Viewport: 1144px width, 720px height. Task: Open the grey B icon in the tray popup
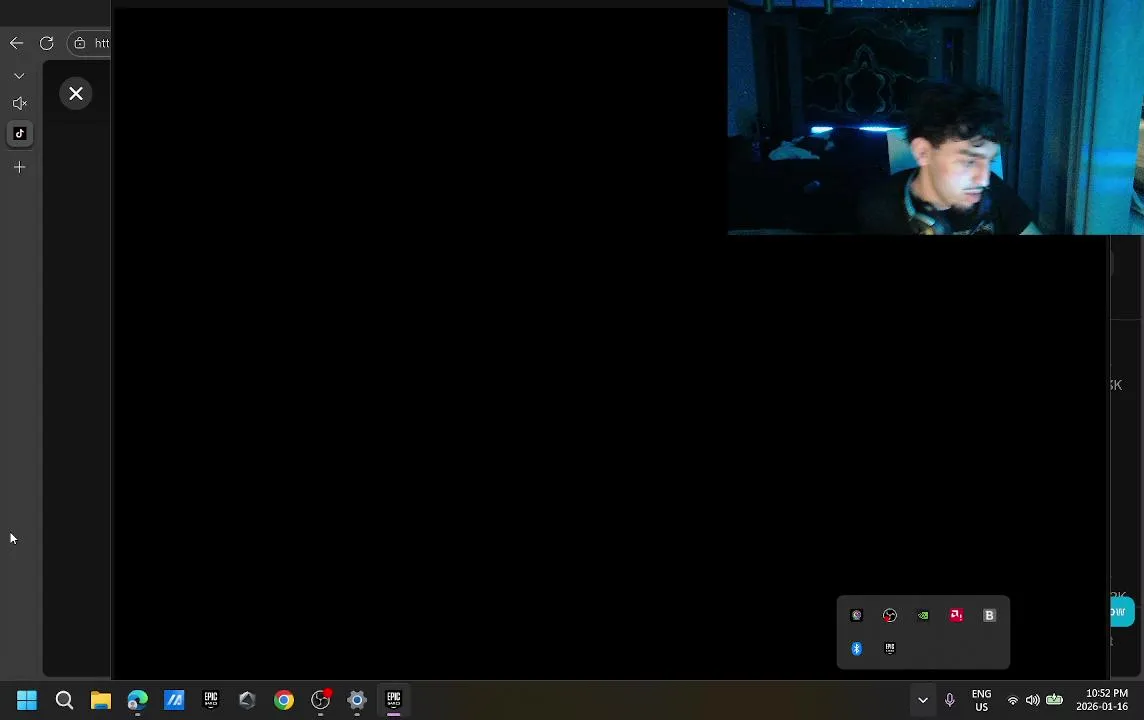pos(989,616)
